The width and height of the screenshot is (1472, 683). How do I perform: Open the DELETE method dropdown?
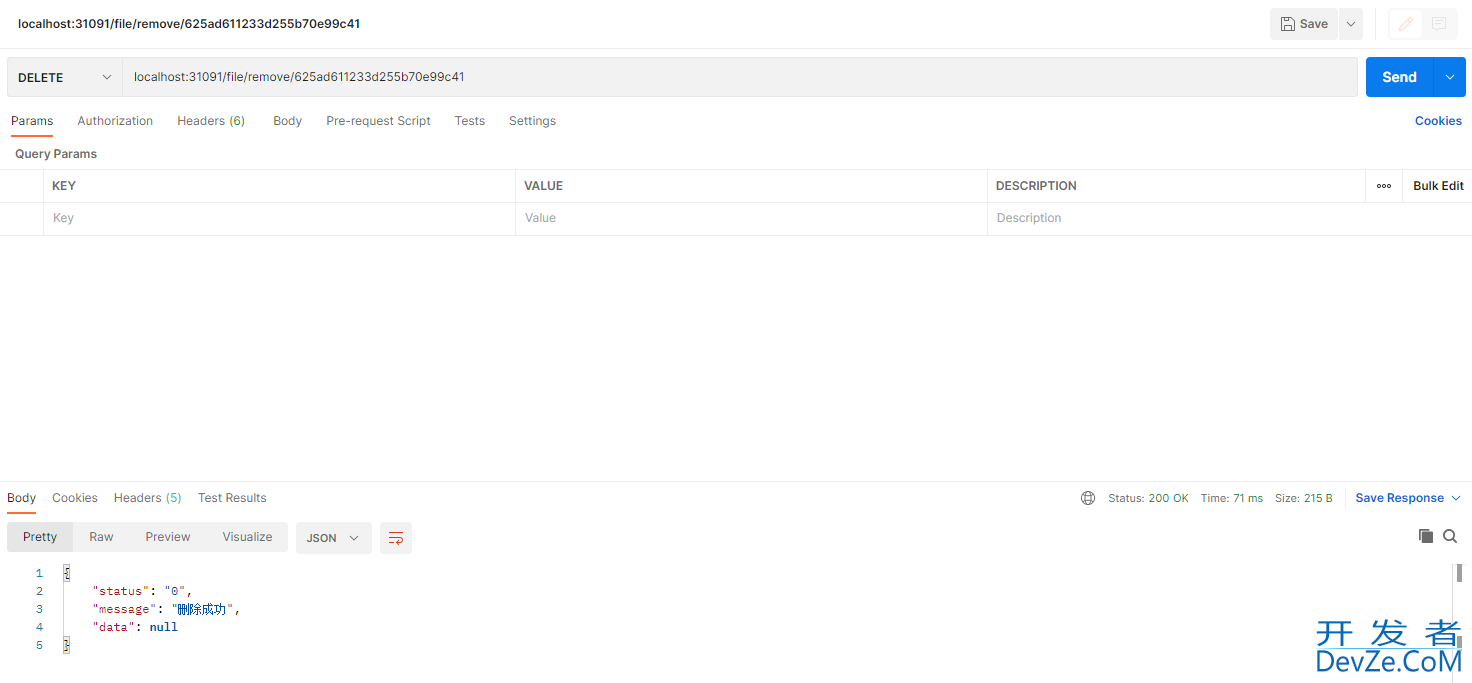click(x=65, y=77)
